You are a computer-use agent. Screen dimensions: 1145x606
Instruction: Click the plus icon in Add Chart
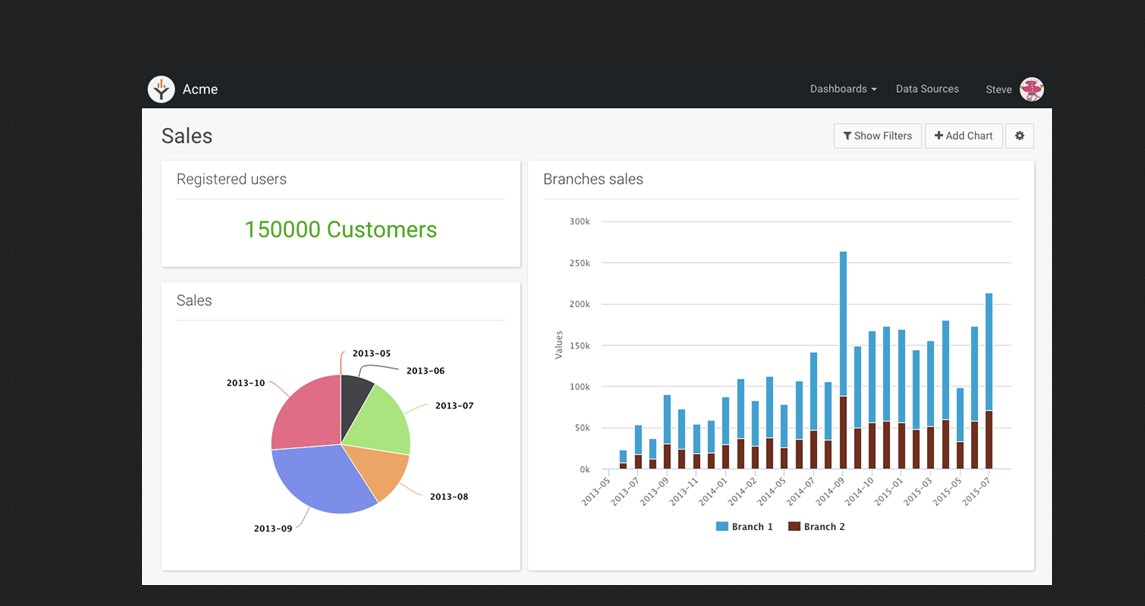coord(939,136)
